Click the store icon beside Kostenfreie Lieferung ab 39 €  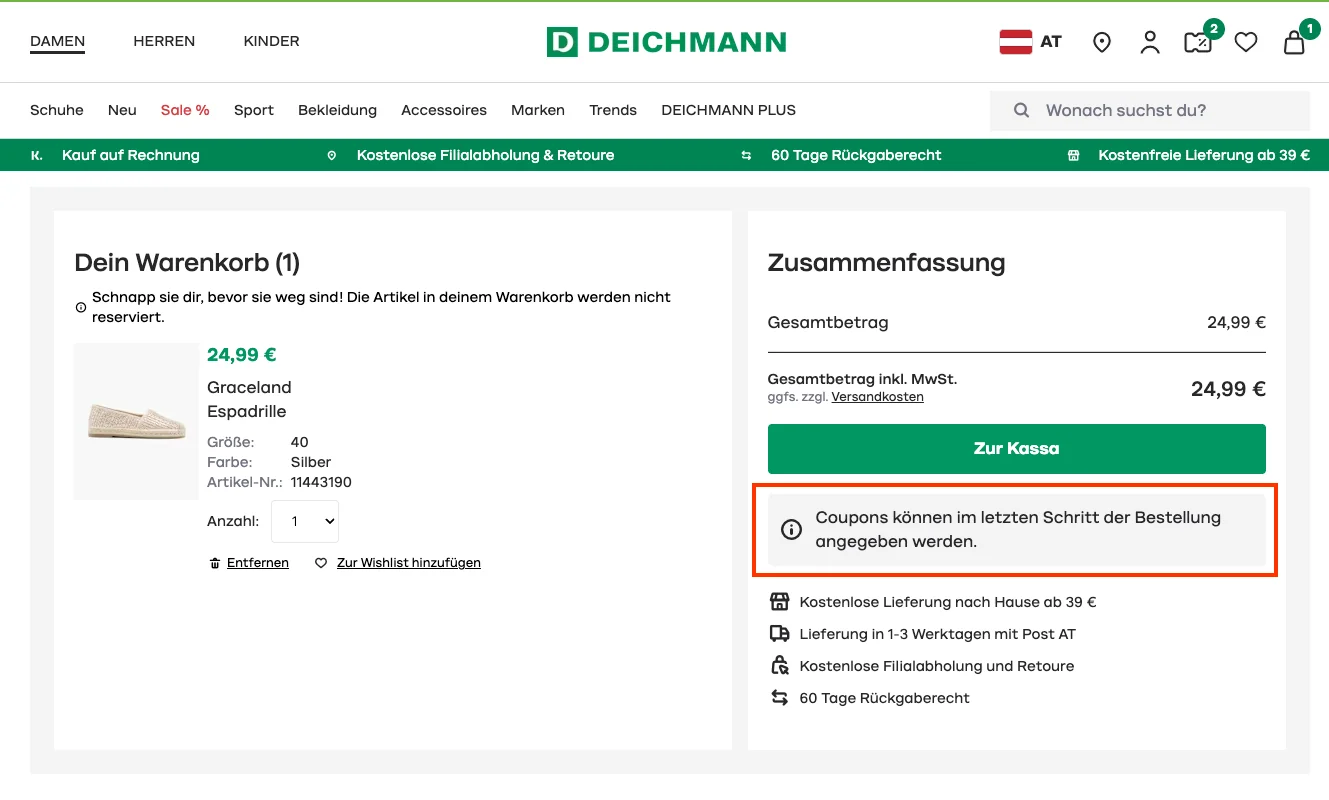tap(1074, 155)
